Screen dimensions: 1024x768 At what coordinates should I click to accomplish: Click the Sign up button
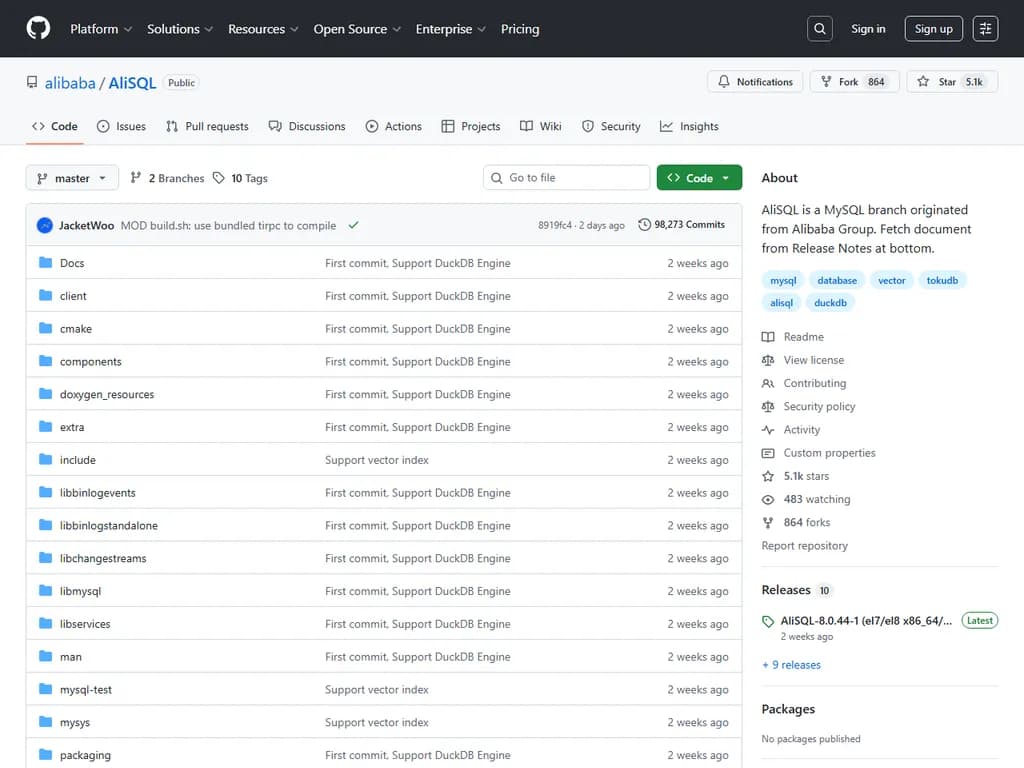tap(933, 29)
